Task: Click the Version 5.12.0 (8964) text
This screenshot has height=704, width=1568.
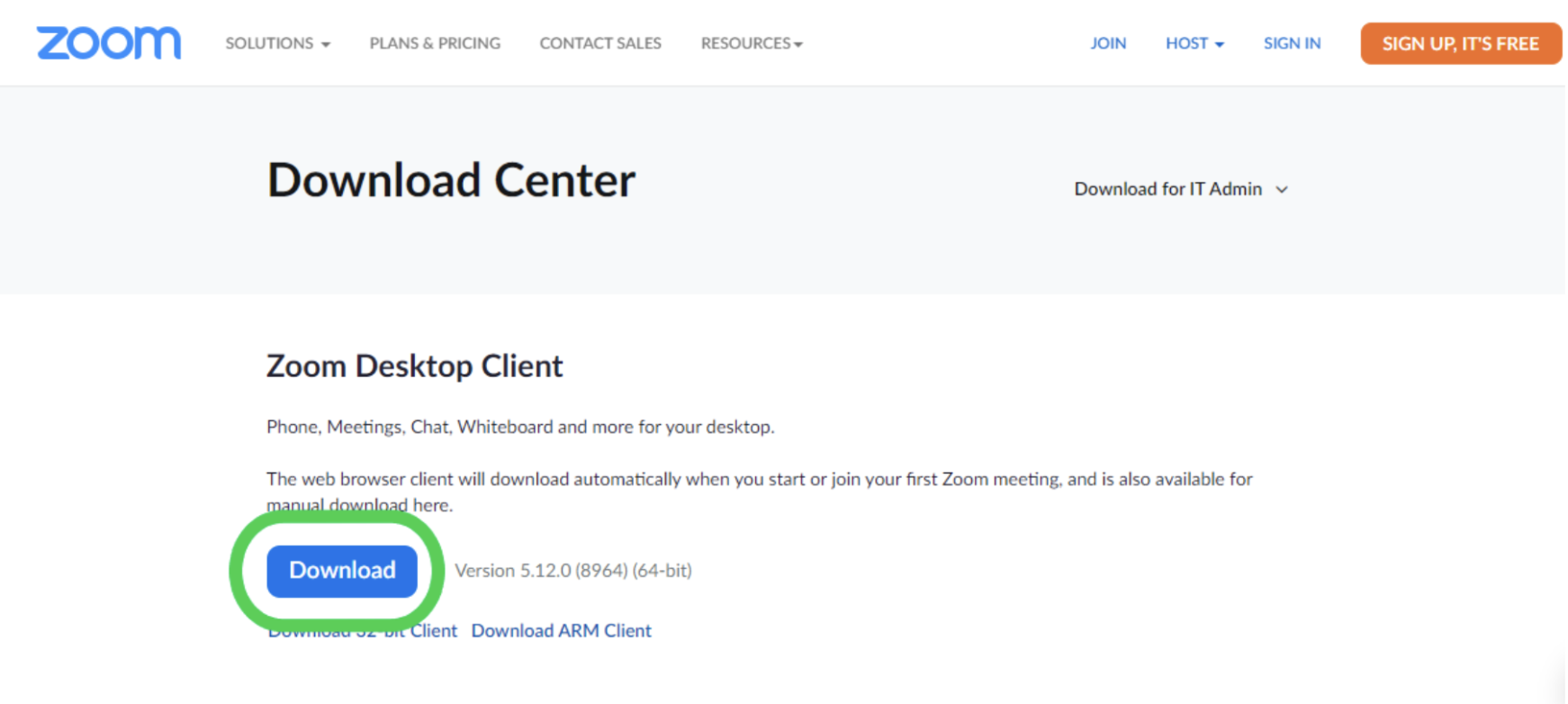Action: tap(573, 571)
